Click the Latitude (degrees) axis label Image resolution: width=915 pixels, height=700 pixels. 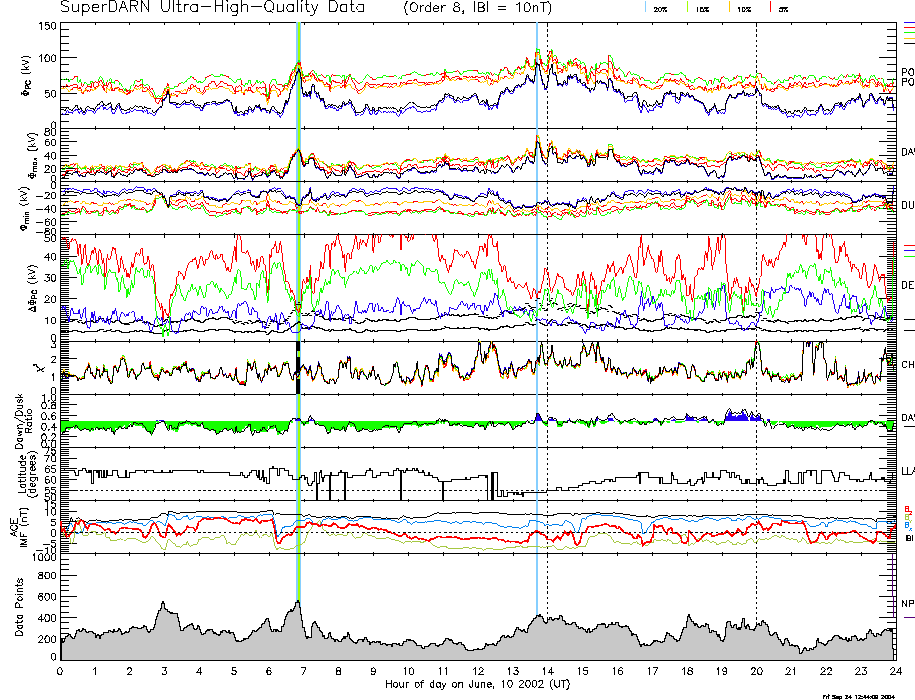tap(27, 474)
